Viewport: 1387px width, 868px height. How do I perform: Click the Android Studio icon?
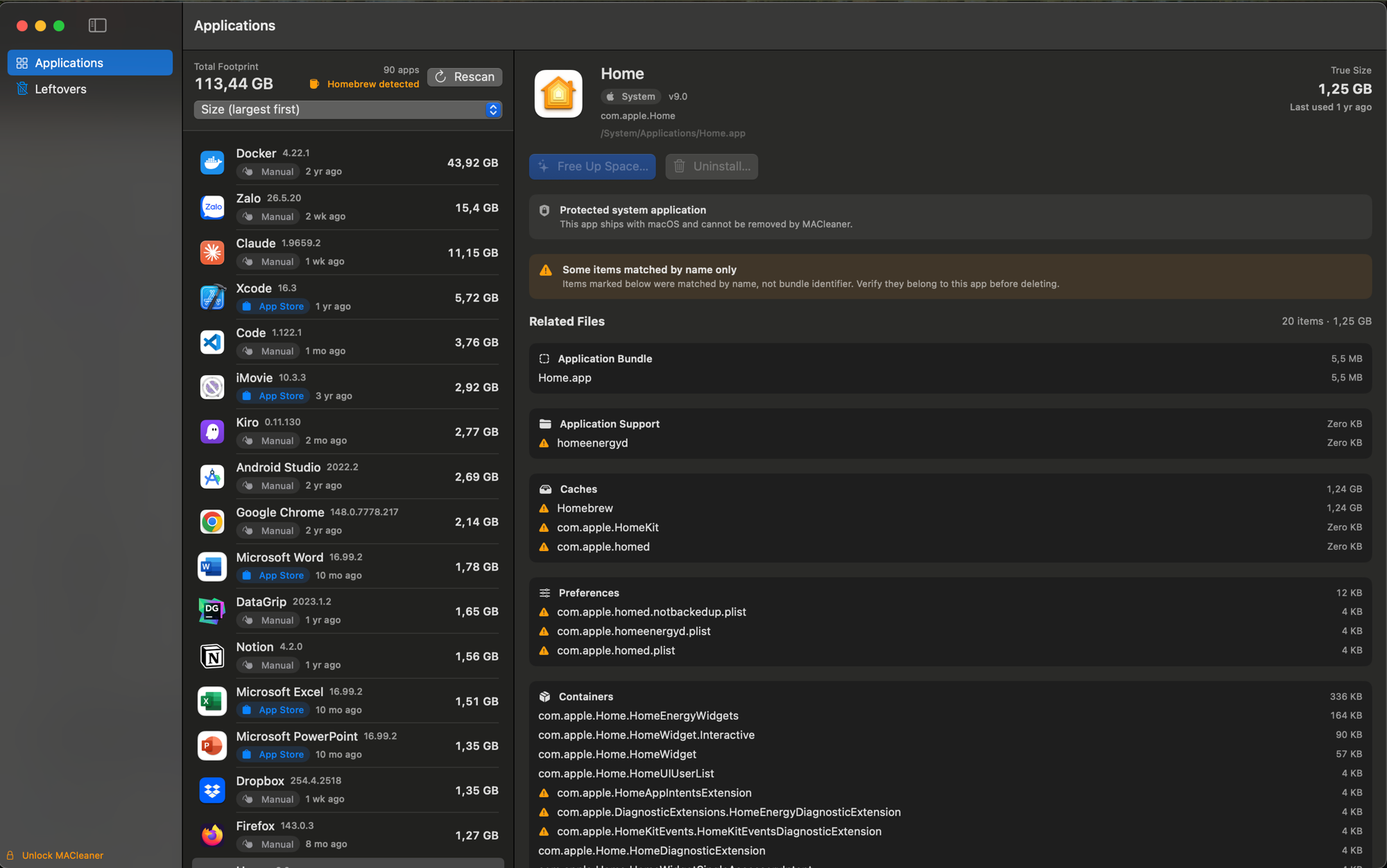pyautogui.click(x=212, y=476)
